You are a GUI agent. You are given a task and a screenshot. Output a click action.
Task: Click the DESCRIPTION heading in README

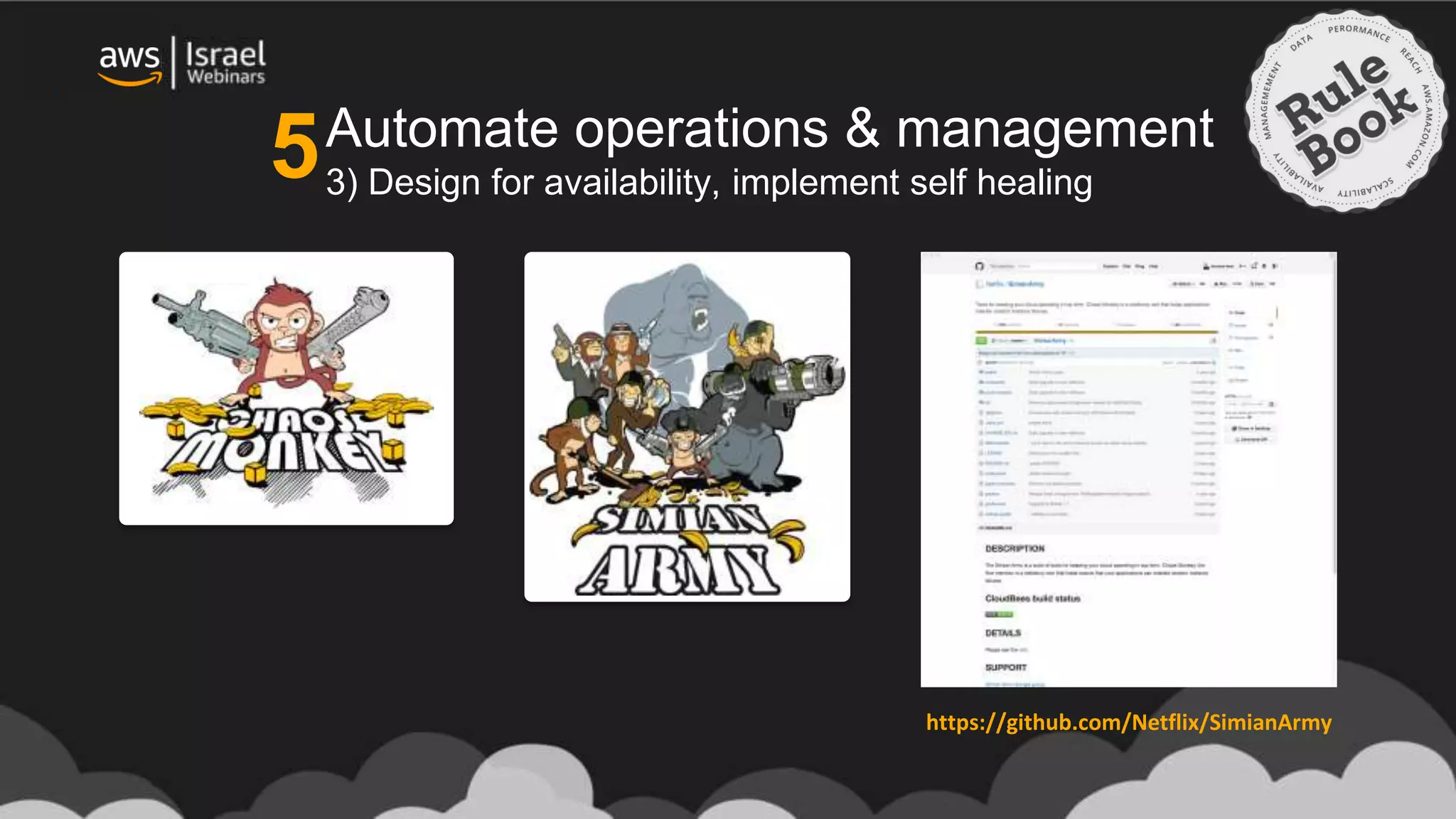point(1015,549)
